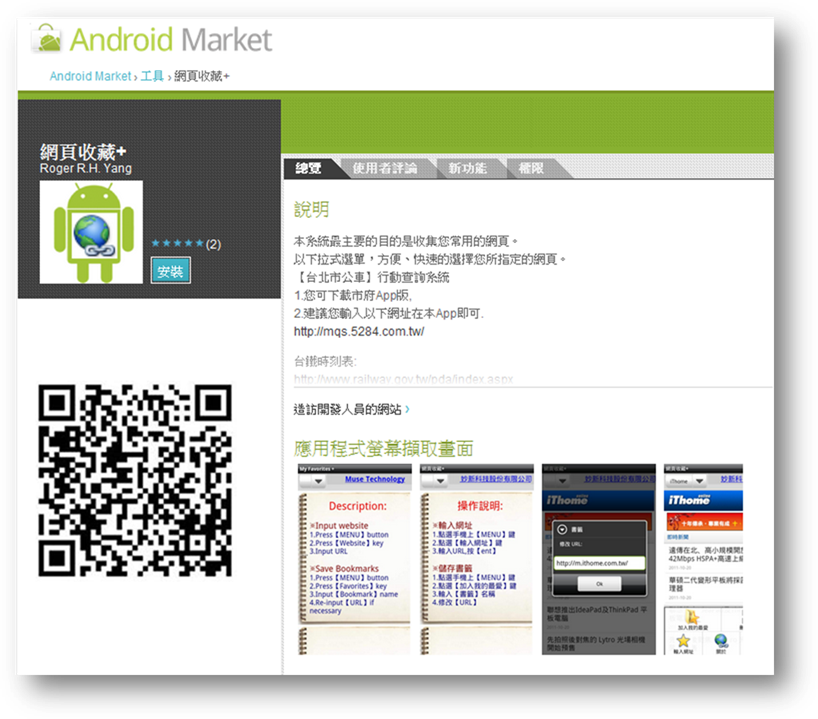Open the URL dialog screenshot thumbnail
The height and width of the screenshot is (719, 818).
click(x=599, y=559)
